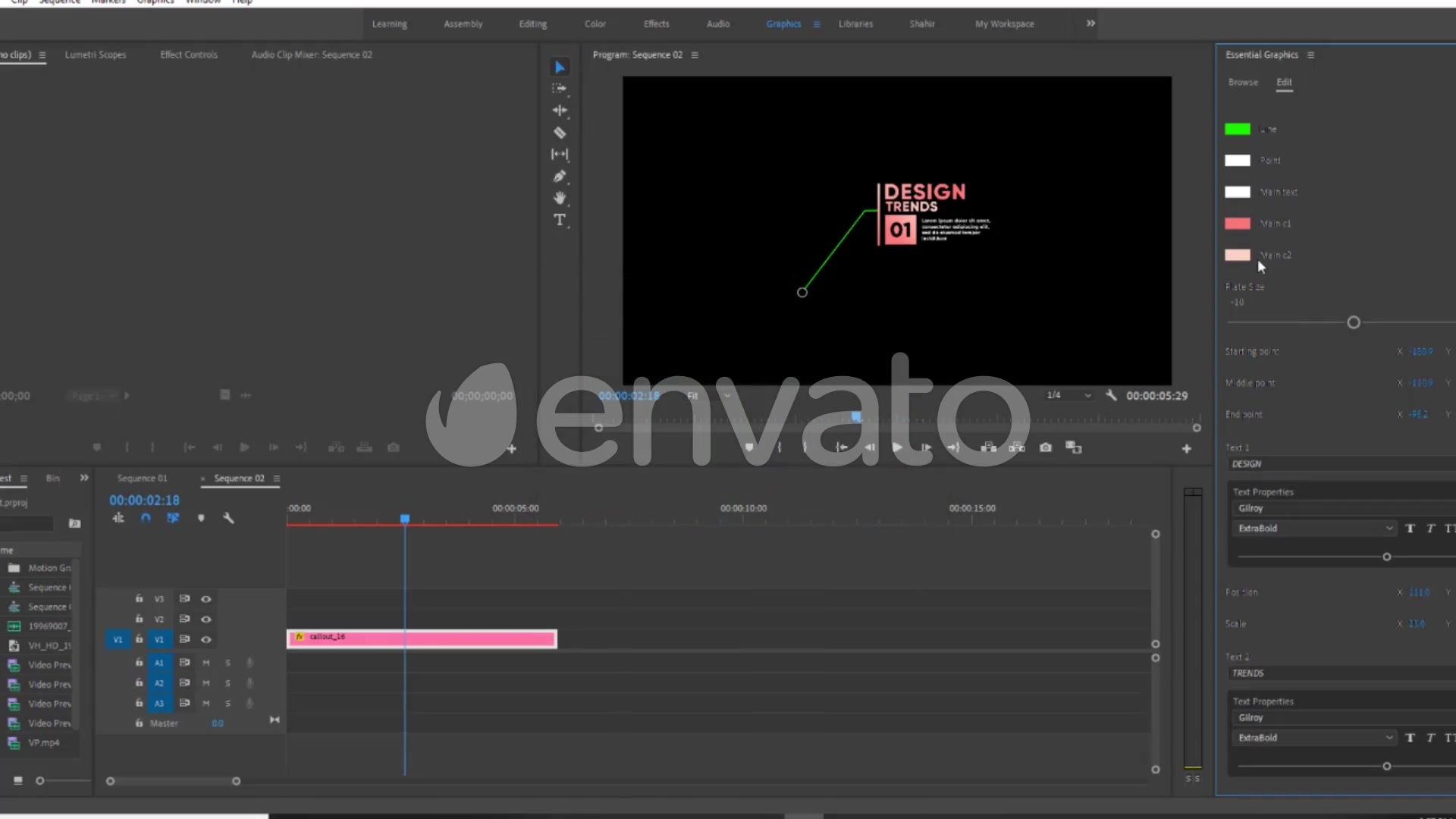Step back one frame in Program Monitor
Image resolution: width=1456 pixels, height=819 pixels.
[870, 447]
